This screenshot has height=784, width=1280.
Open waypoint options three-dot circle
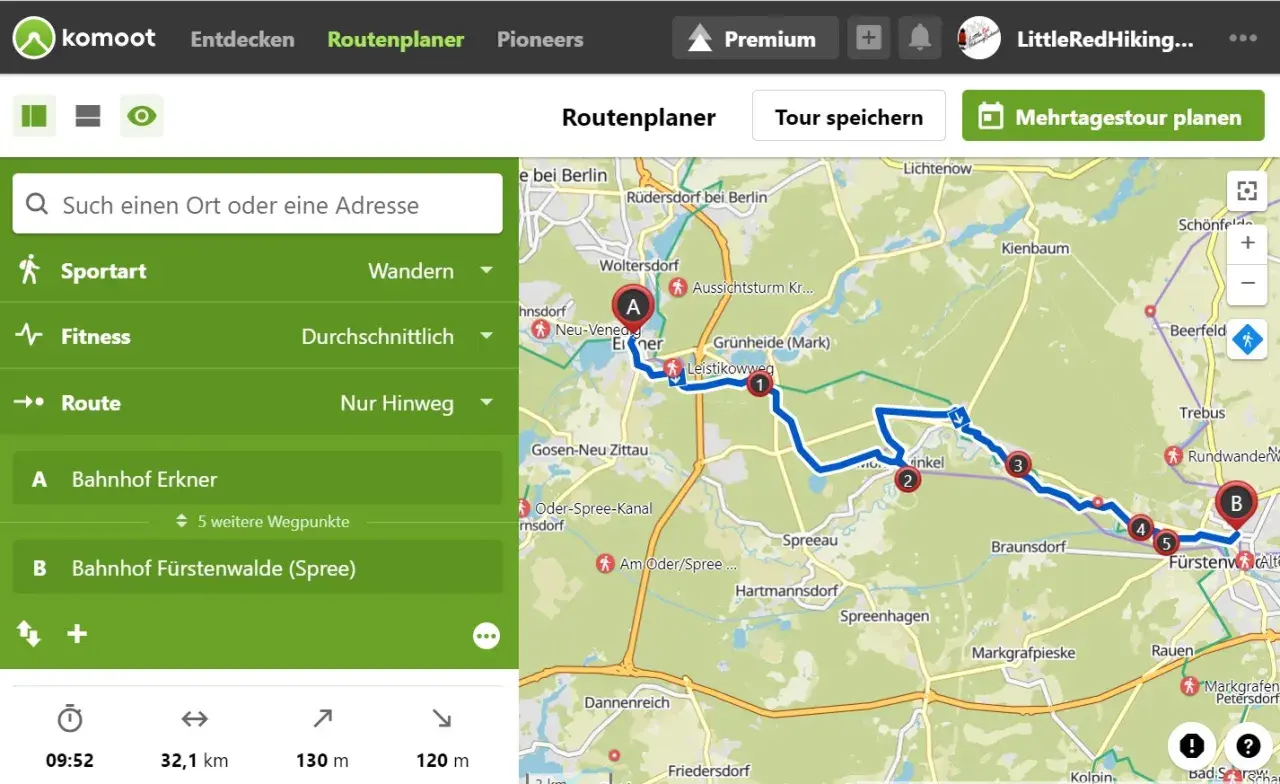(487, 636)
